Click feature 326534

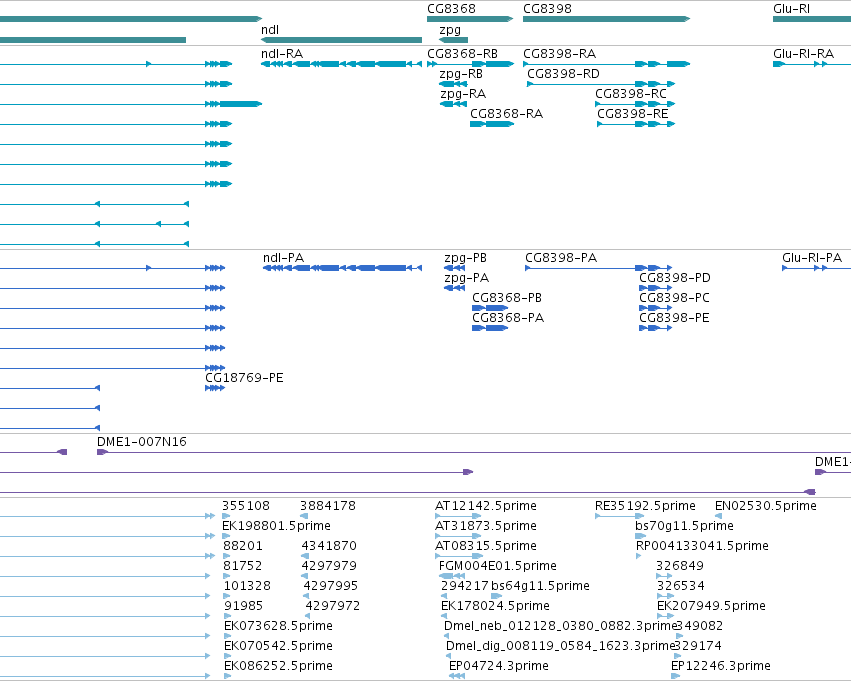(x=681, y=586)
